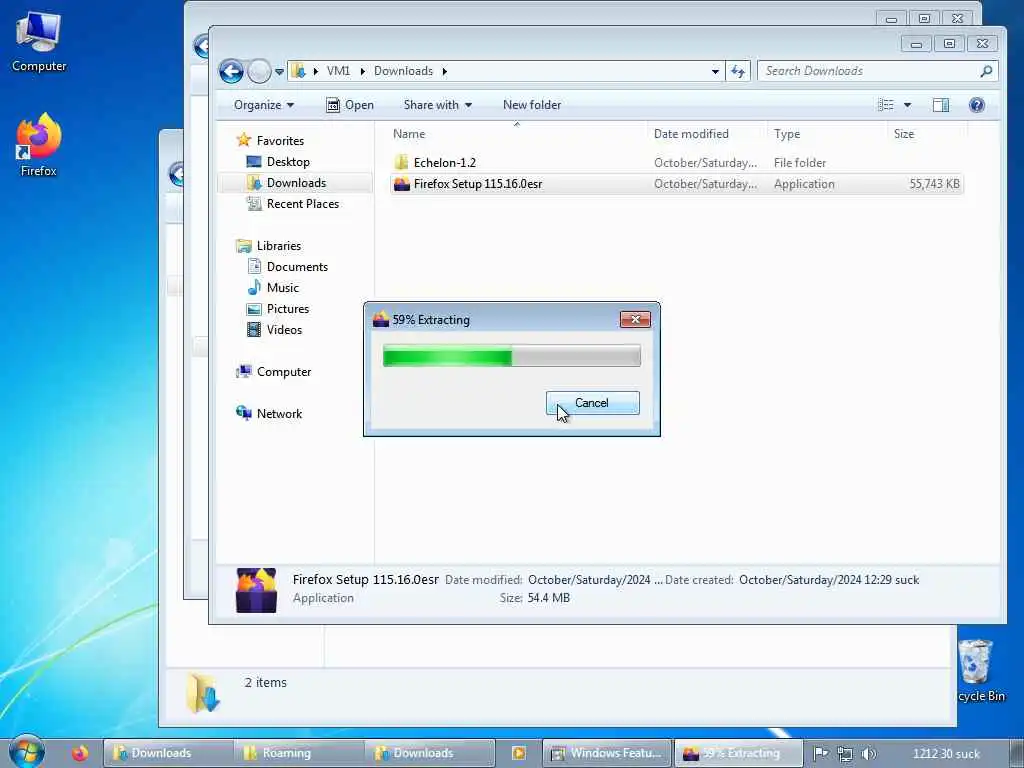Click the search magnifier icon
Viewport: 1024px width, 768px height.
(986, 71)
